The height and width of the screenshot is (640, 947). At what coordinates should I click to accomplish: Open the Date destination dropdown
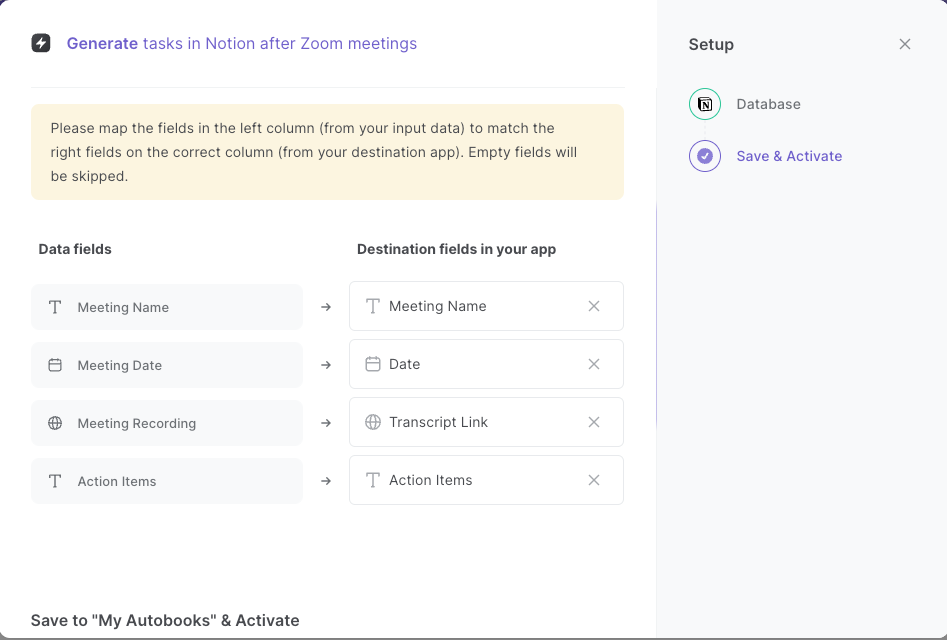point(486,364)
